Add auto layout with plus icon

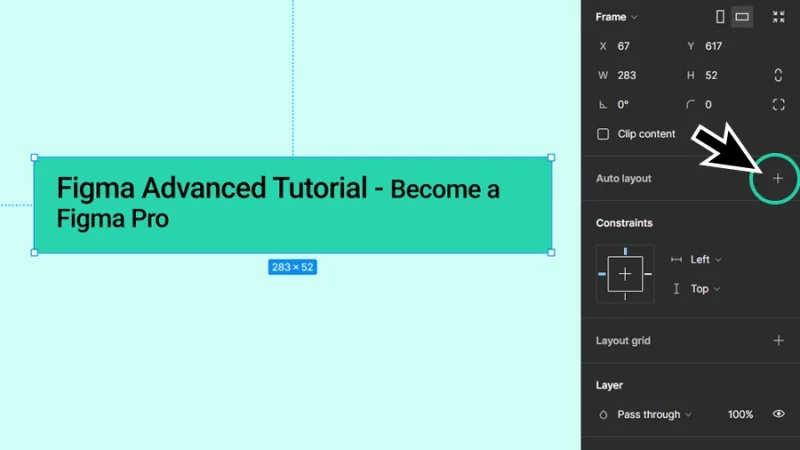pyautogui.click(x=778, y=179)
